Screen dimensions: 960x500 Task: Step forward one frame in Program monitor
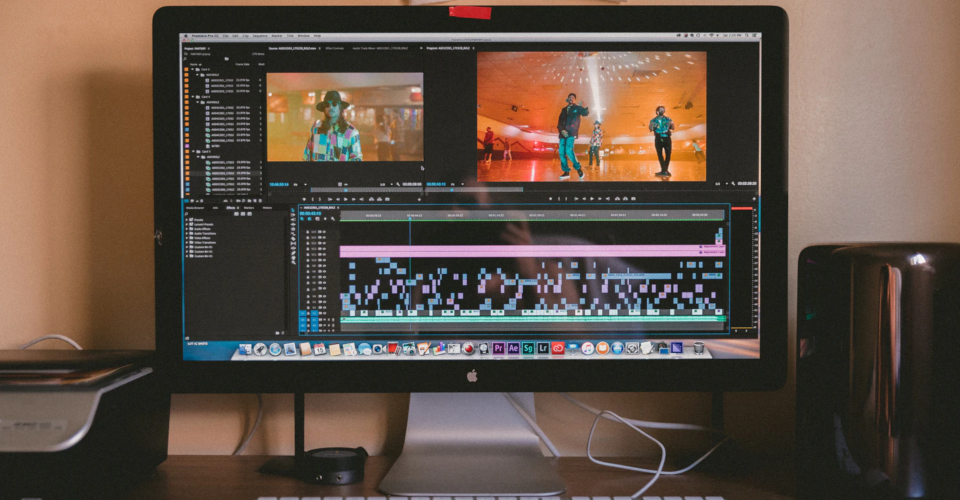(x=600, y=198)
